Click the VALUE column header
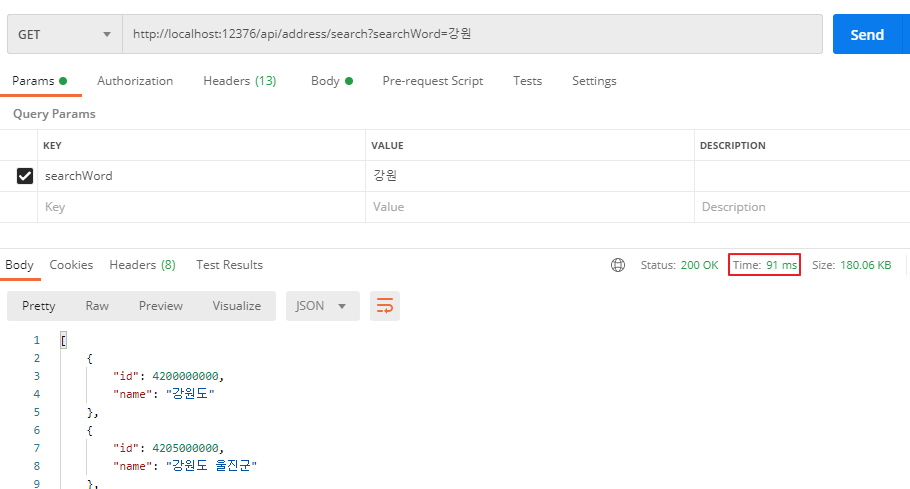The image size is (910, 489). pos(387,146)
